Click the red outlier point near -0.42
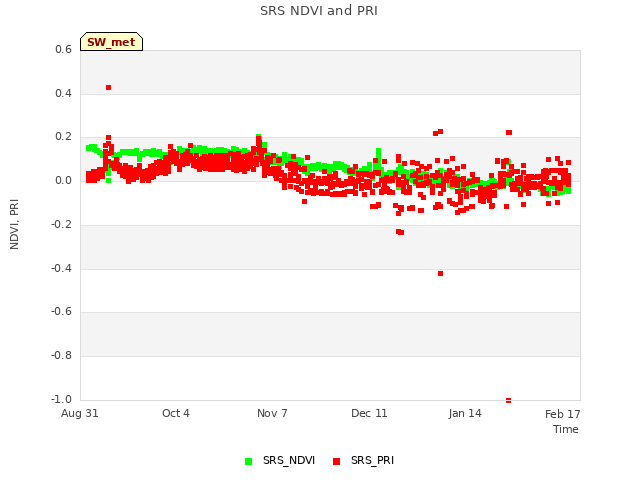The height and width of the screenshot is (480, 640). (x=440, y=273)
